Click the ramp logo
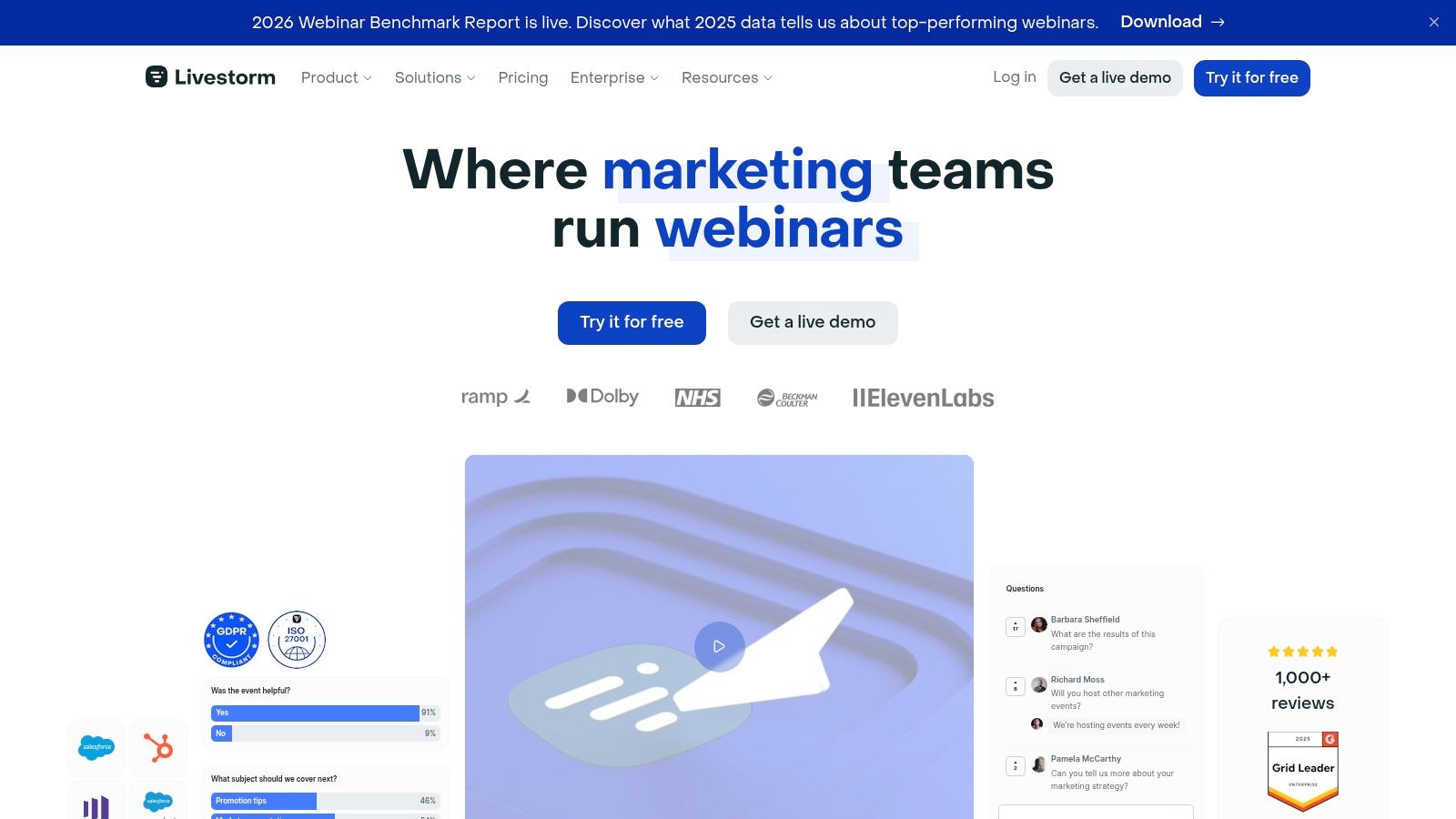The width and height of the screenshot is (1456, 819). 495,397
